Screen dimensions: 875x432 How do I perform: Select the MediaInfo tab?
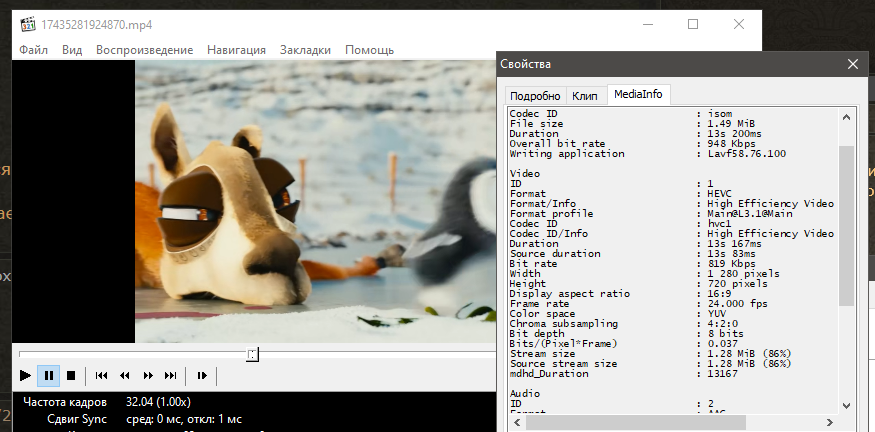(x=638, y=94)
